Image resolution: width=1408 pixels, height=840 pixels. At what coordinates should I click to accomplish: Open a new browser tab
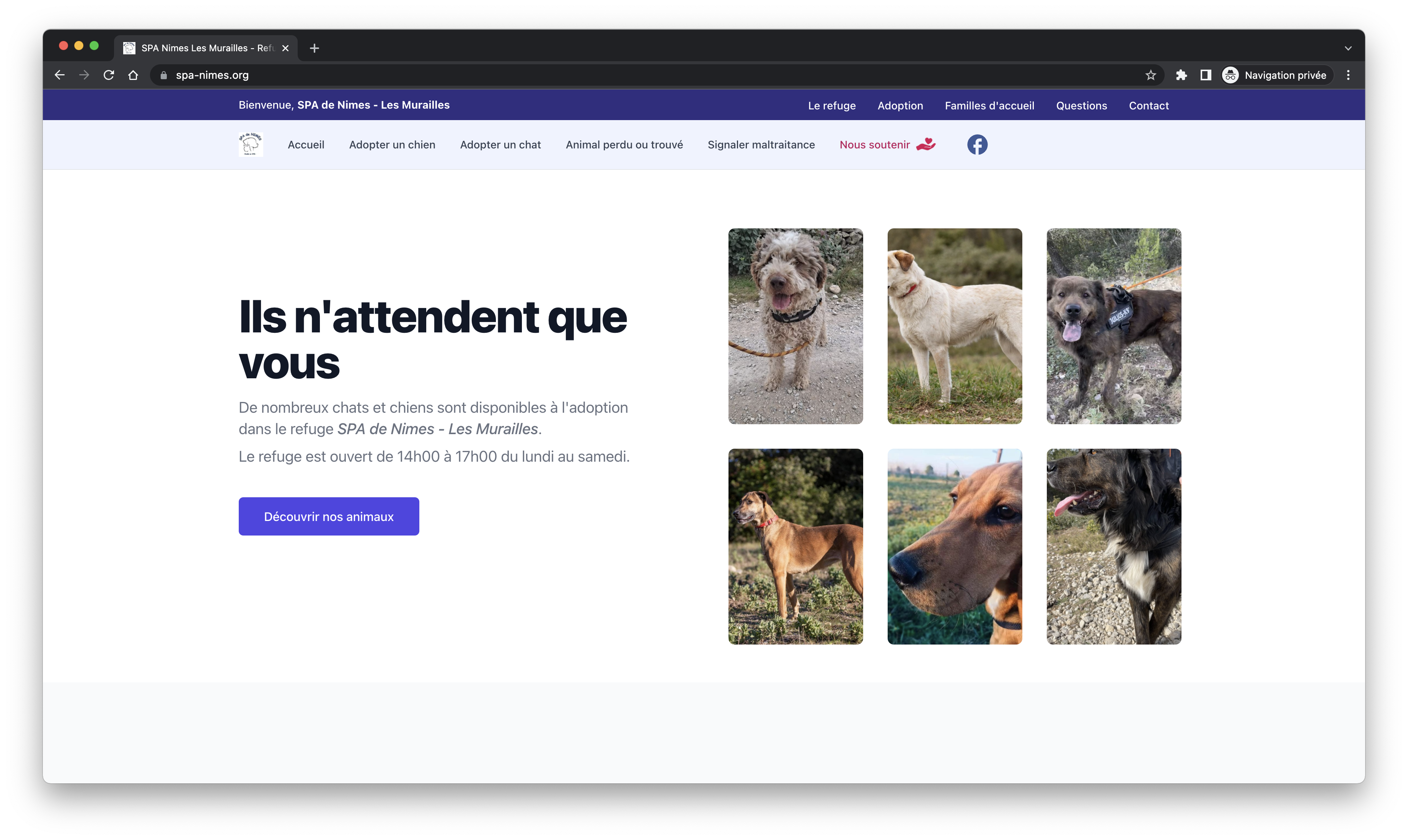(314, 48)
